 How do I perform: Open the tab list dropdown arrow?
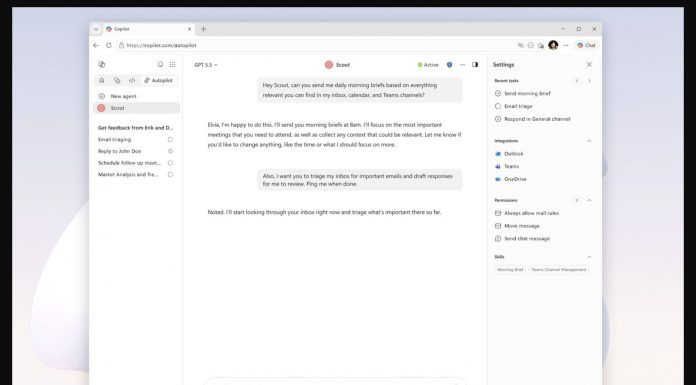96,29
